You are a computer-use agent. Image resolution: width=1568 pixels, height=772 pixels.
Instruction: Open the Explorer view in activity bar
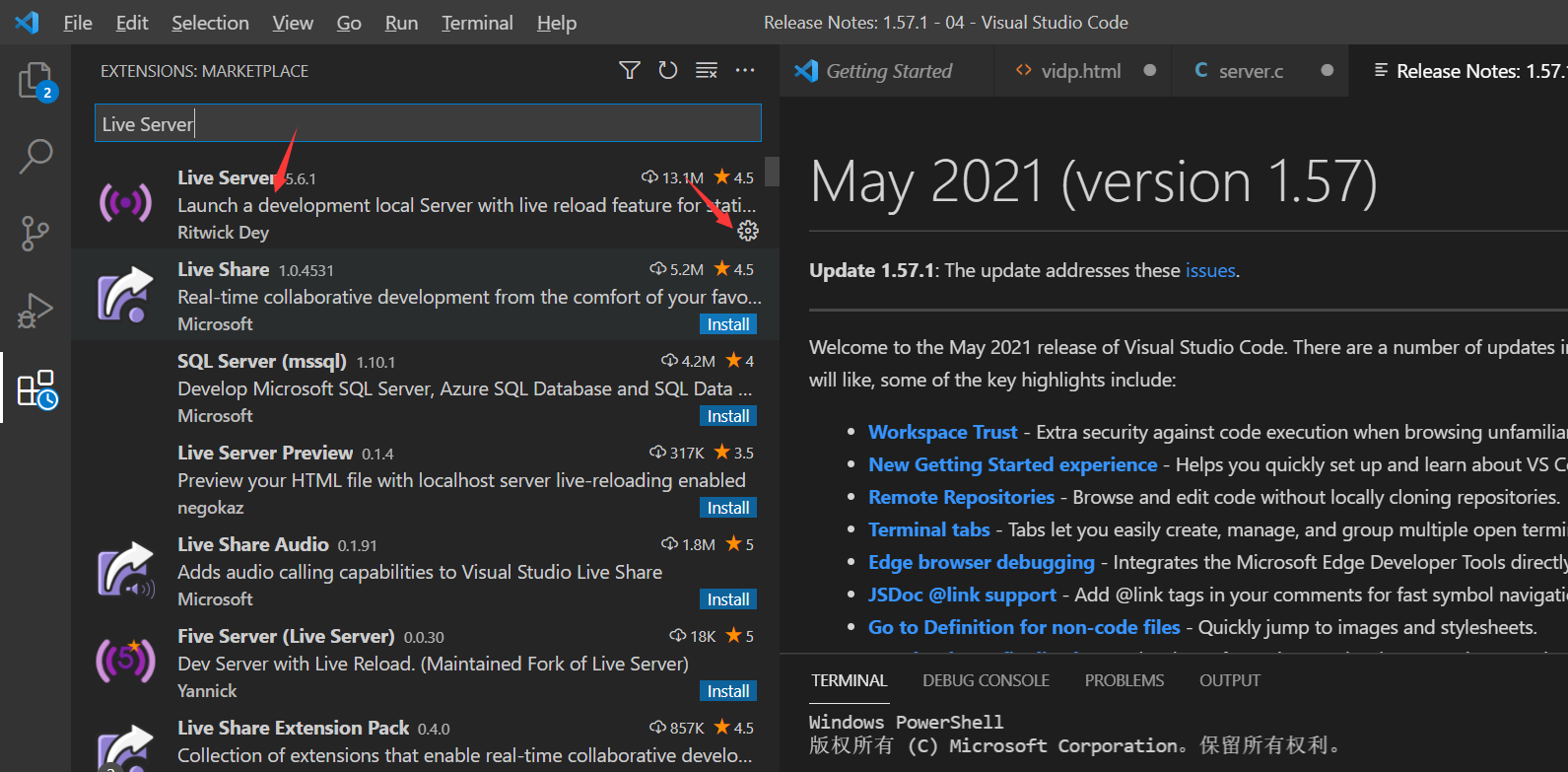point(35,81)
